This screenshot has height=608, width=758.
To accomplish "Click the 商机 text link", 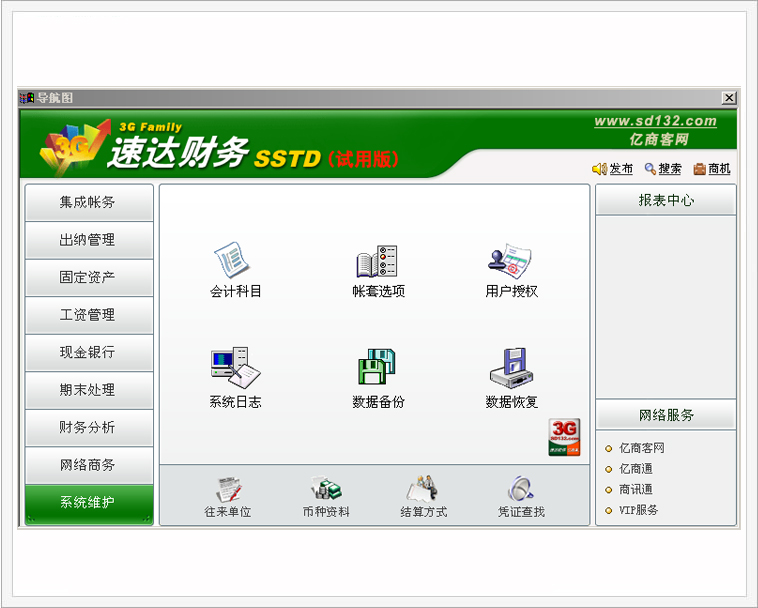I will click(719, 169).
